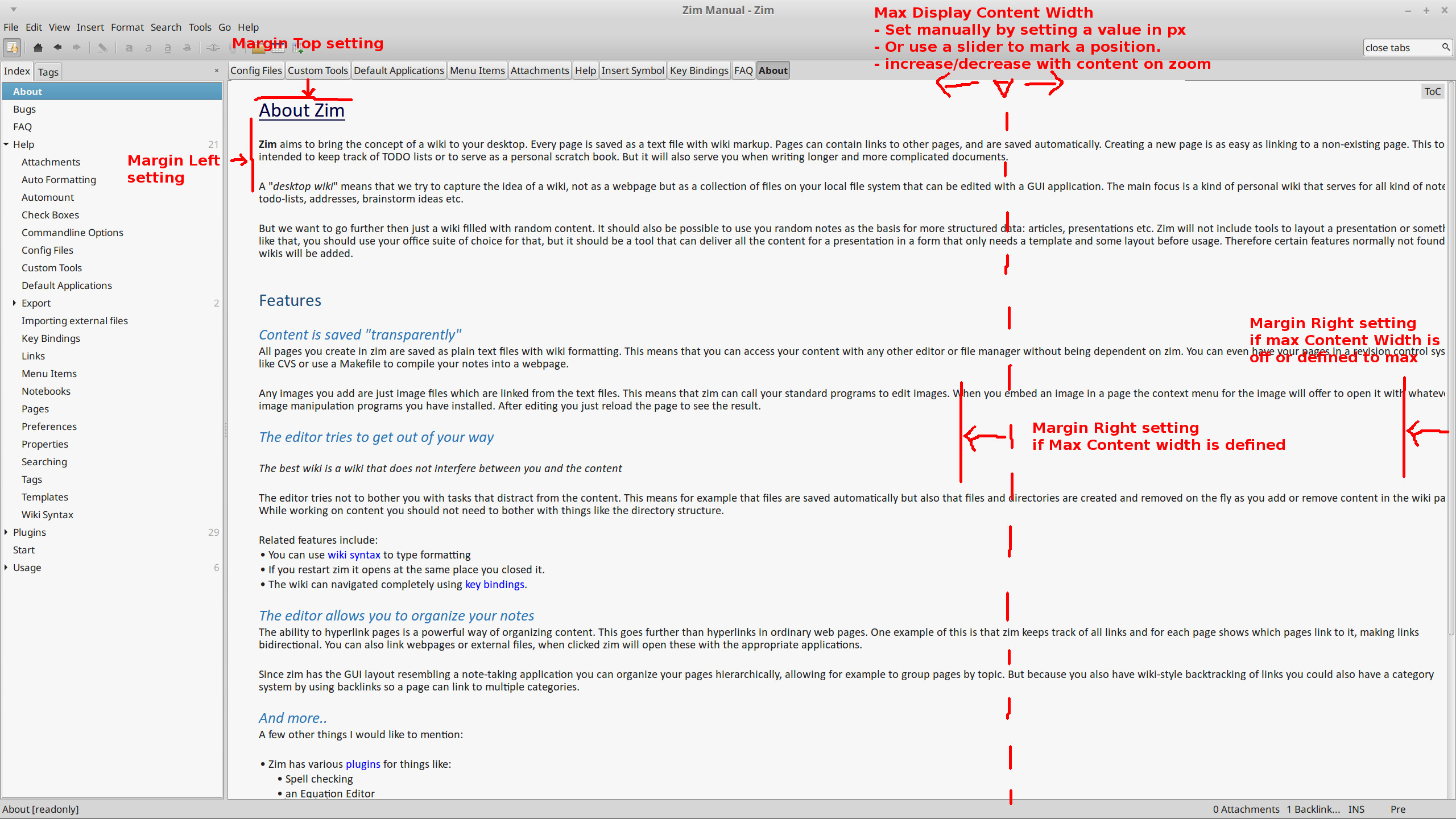Switch to the Key Bindings path tab
1456x819 pixels.
click(698, 71)
